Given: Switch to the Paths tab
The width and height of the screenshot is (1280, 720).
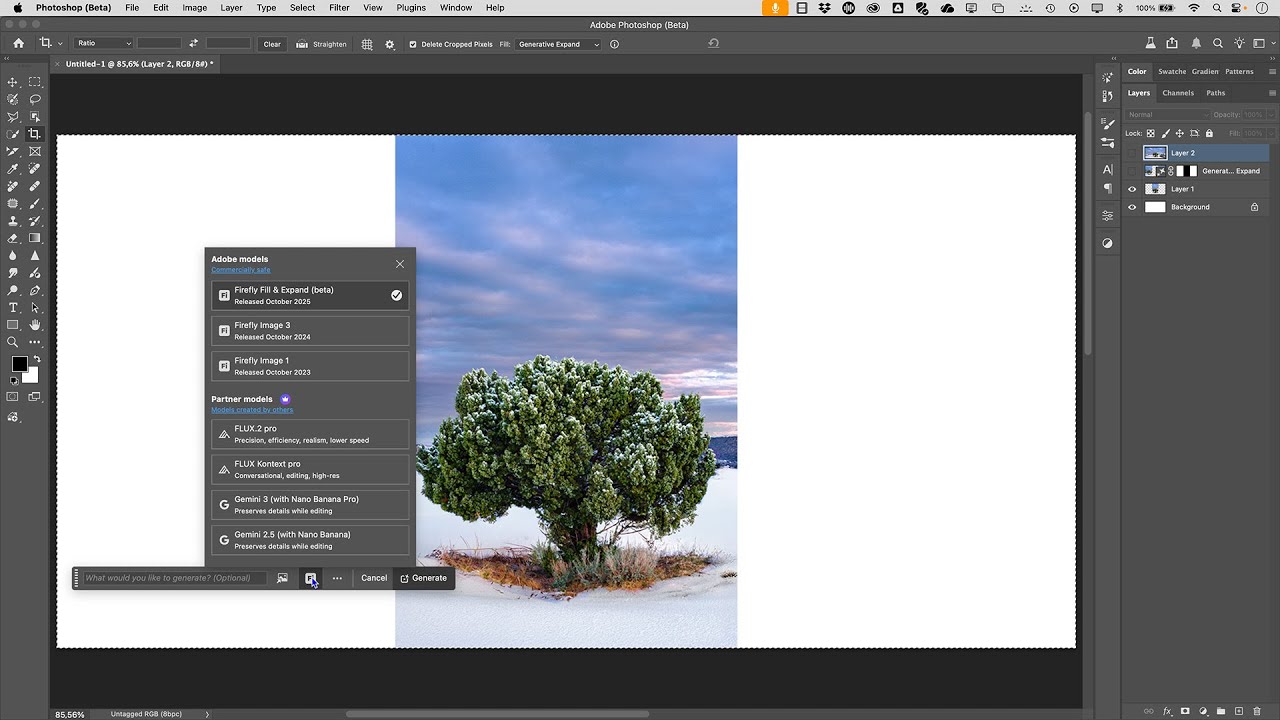Looking at the screenshot, I should [x=1215, y=93].
